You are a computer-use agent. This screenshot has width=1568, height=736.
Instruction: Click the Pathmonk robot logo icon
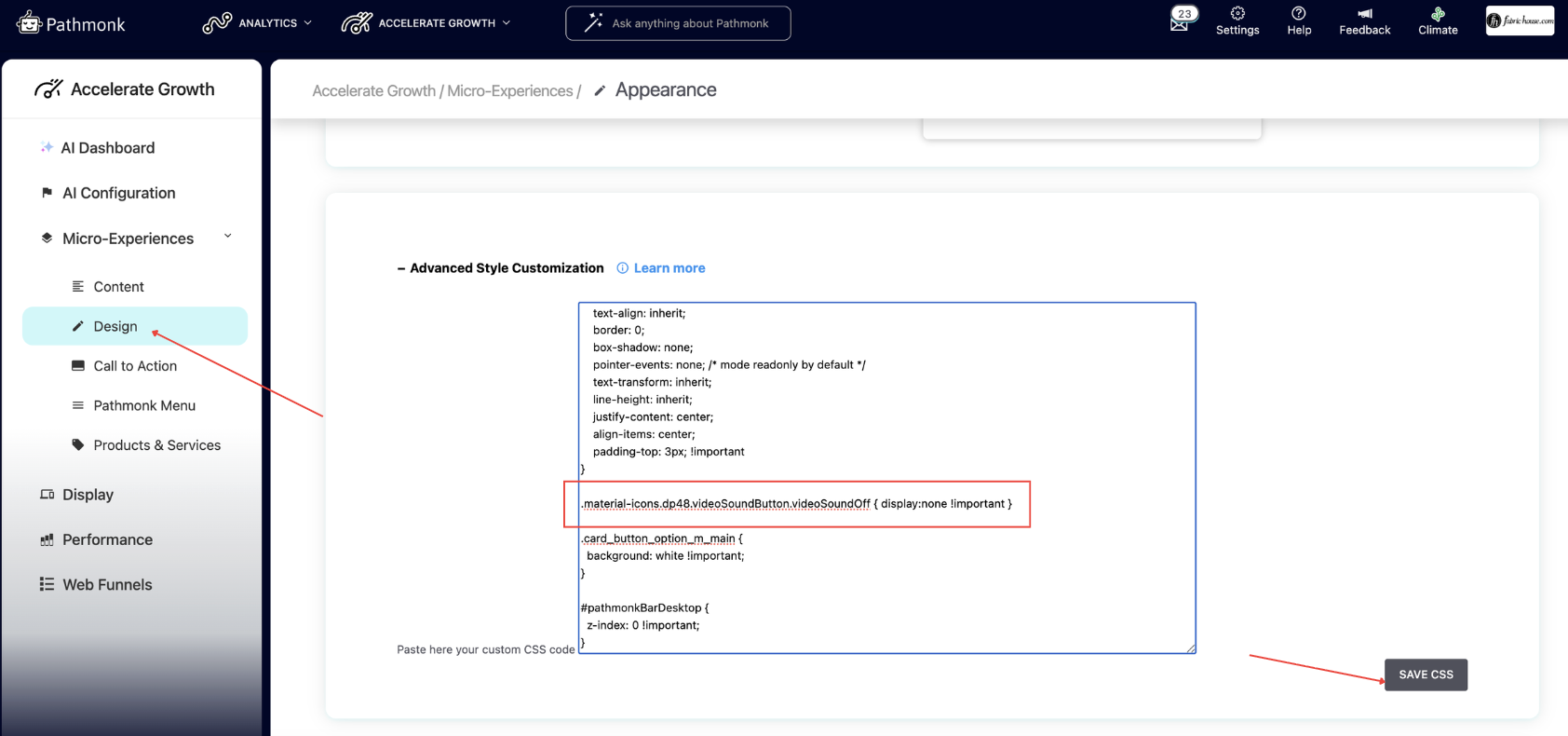[x=29, y=22]
